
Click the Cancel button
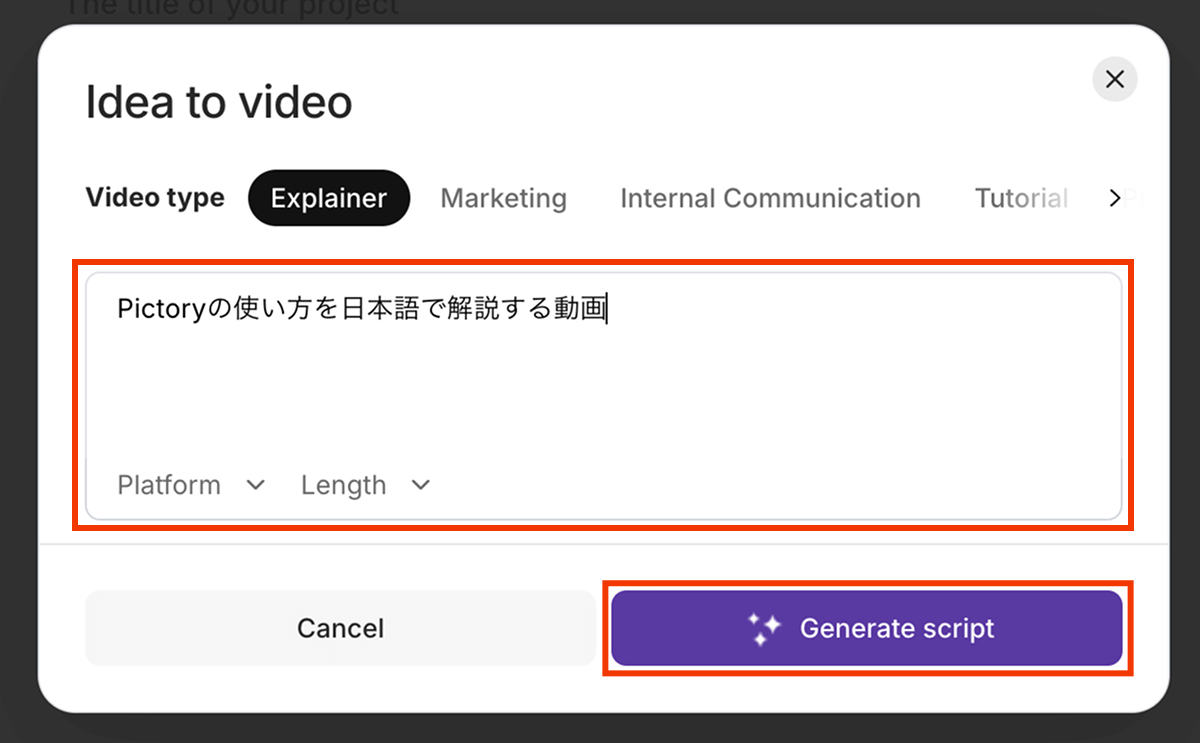340,628
